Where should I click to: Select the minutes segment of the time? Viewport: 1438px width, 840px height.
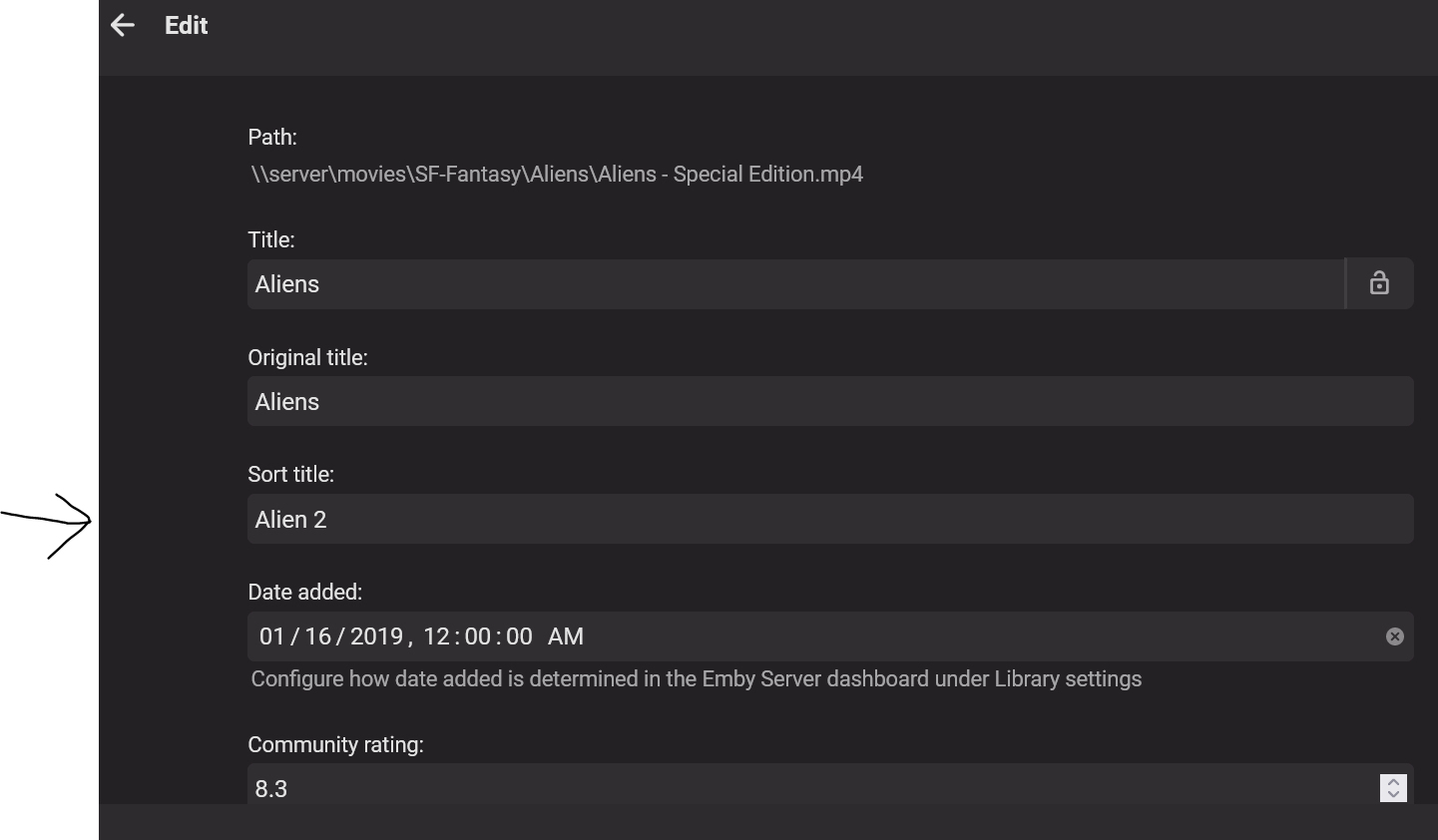click(x=478, y=636)
